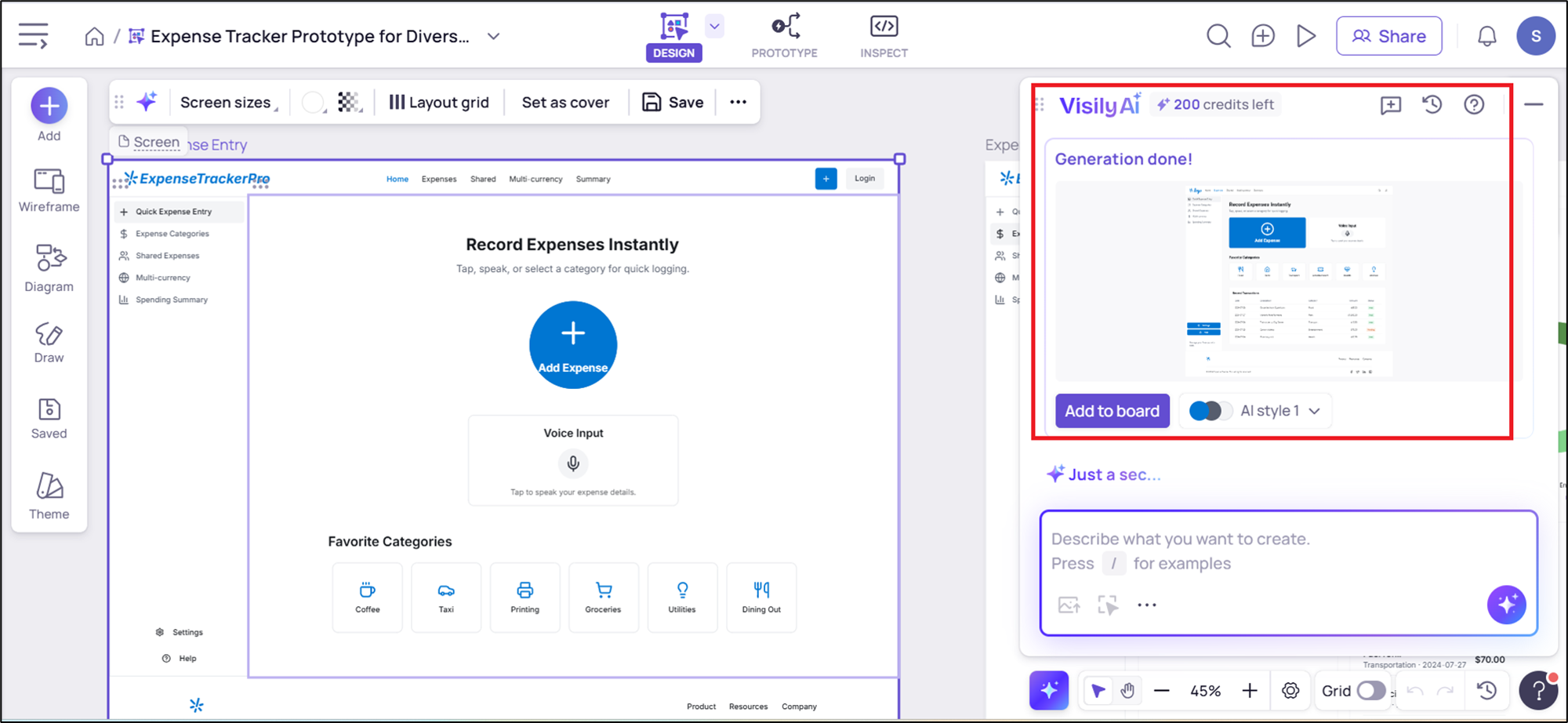Select the Coffee category card
Screen dimensions: 1568x723
point(367,597)
